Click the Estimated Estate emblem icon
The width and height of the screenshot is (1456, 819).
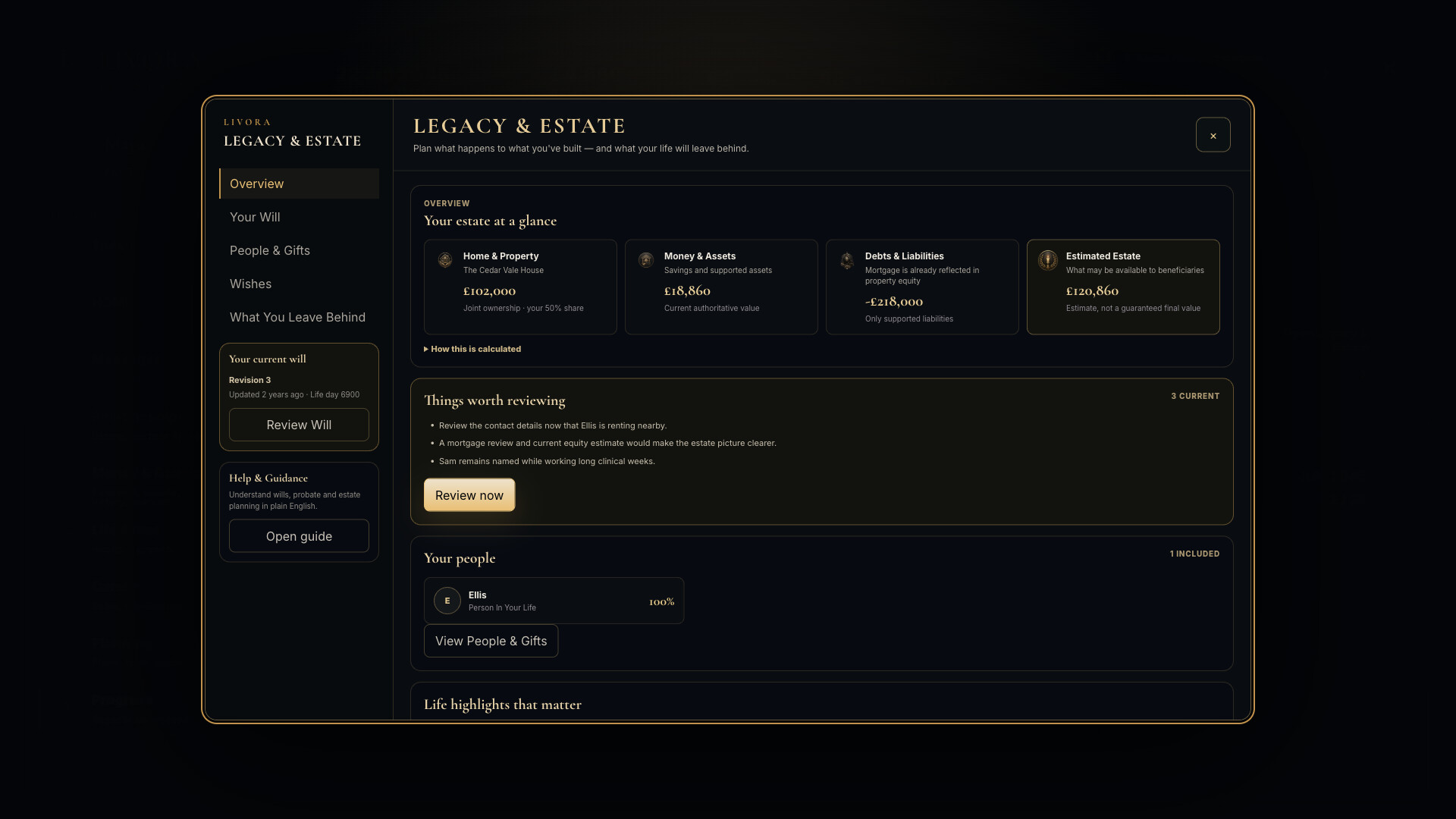click(1048, 260)
